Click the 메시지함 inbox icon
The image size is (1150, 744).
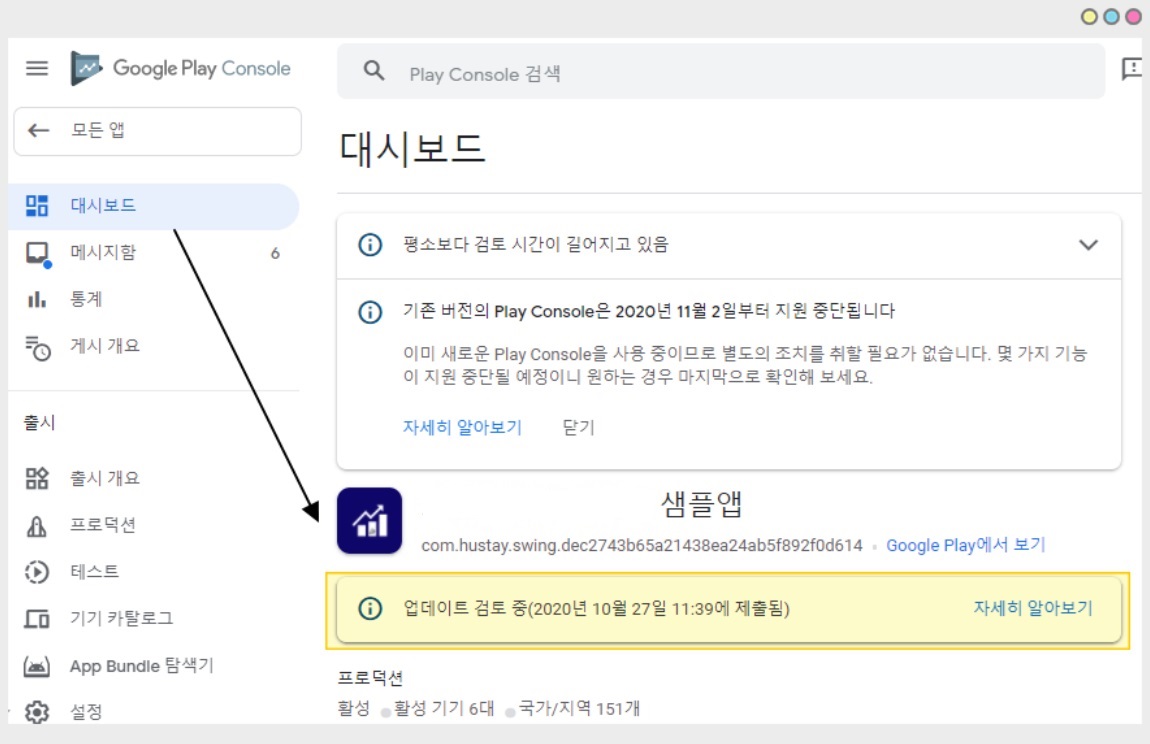tap(37, 253)
